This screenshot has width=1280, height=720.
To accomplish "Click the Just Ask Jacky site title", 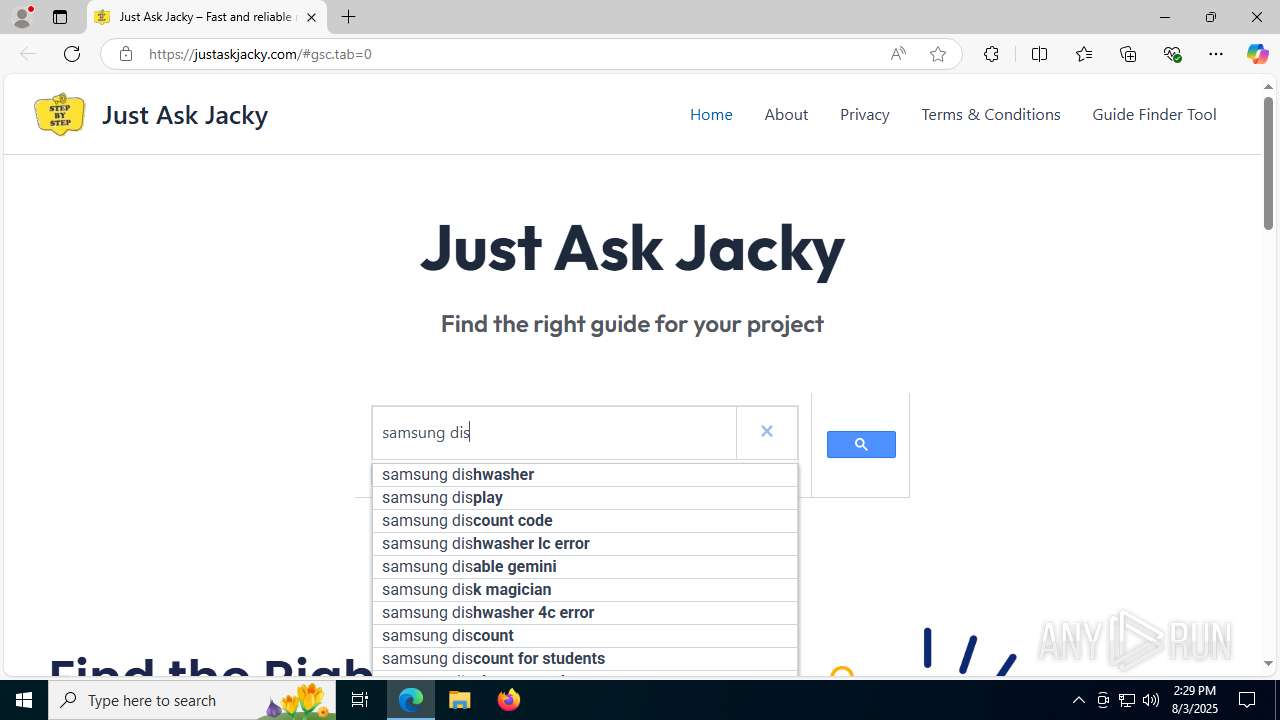I will click(x=185, y=114).
